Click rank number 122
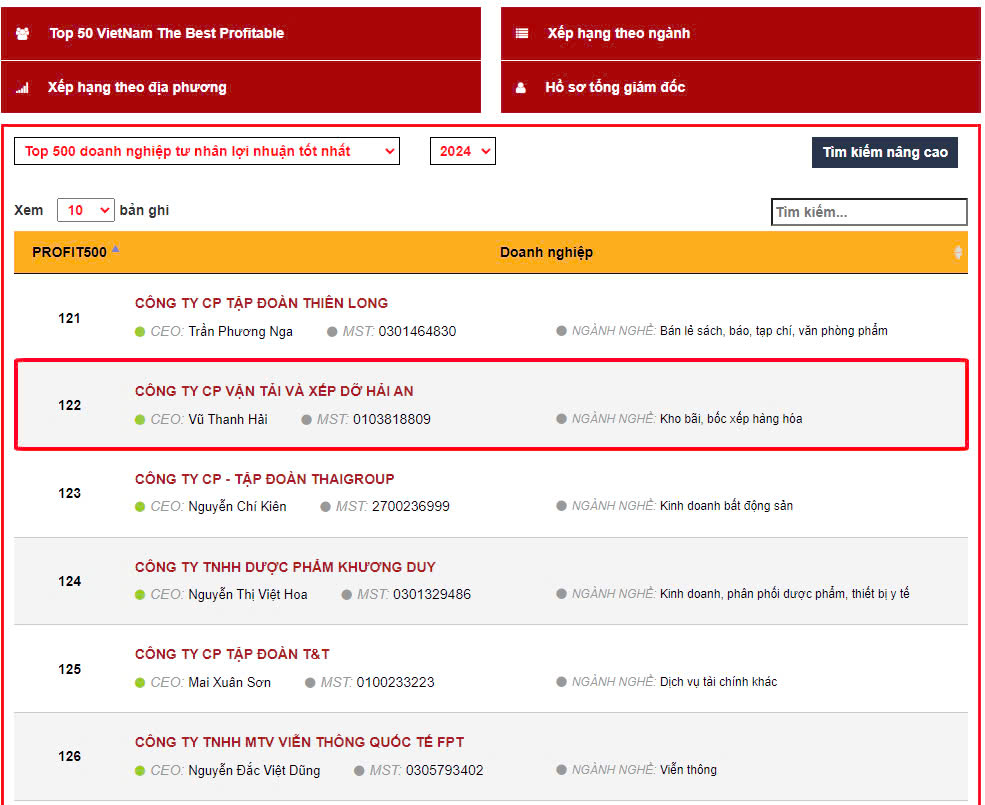The image size is (985, 805). click(x=69, y=405)
